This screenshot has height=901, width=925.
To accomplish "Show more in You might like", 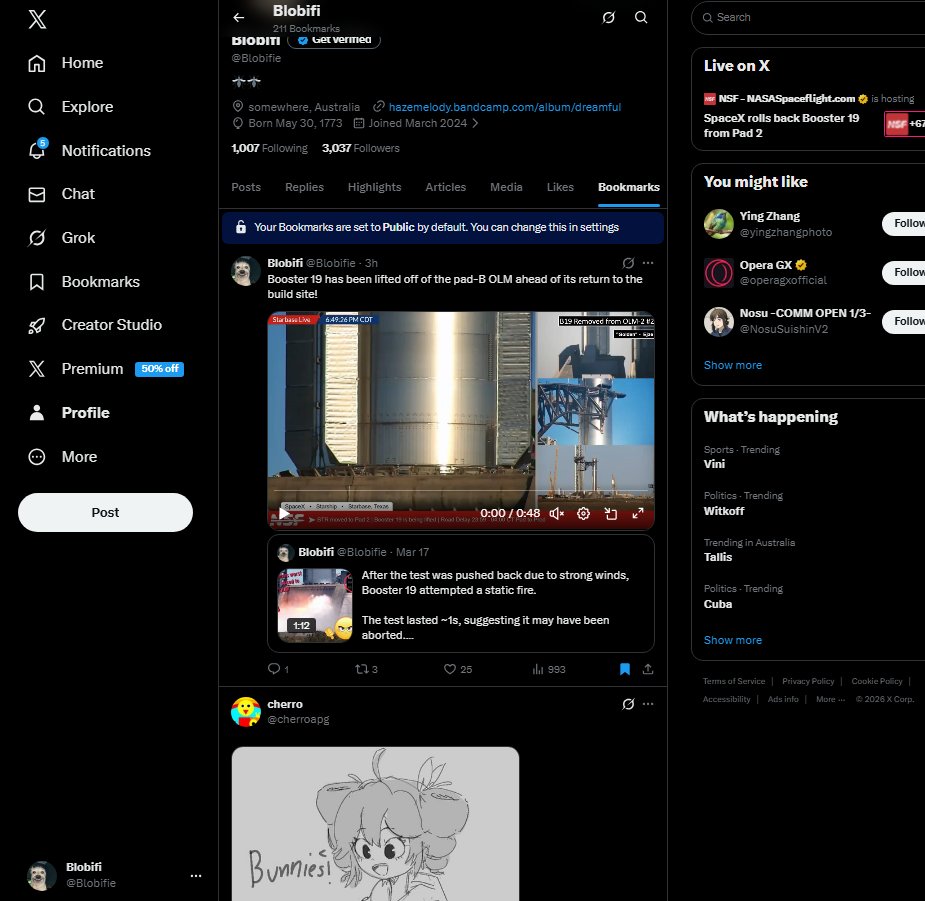I will pyautogui.click(x=733, y=365).
